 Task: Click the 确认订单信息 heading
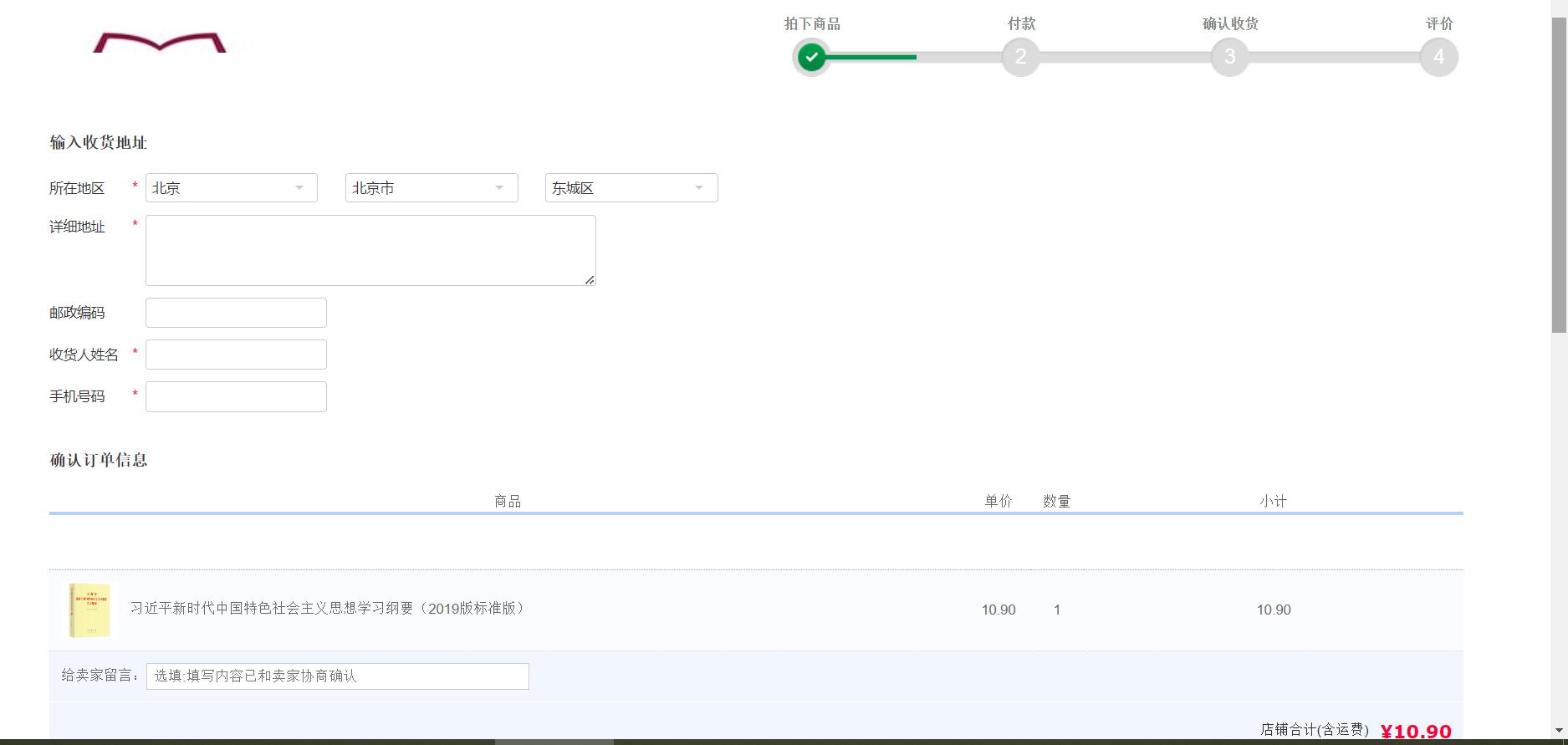pos(99,460)
